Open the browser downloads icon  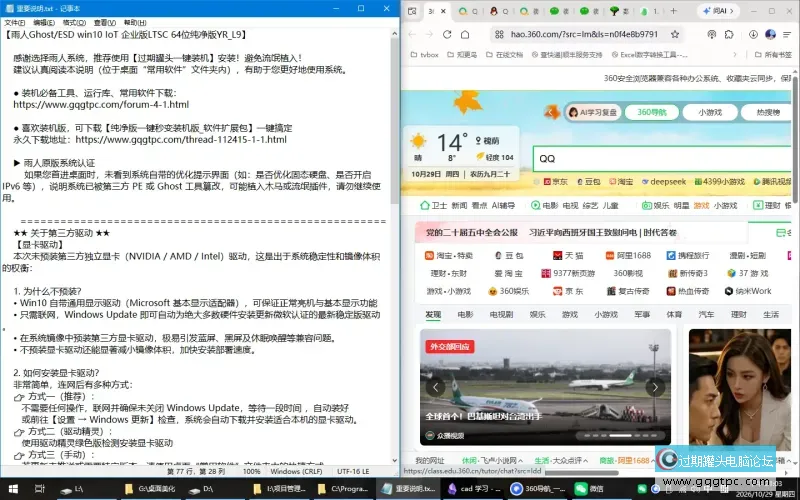[753, 34]
